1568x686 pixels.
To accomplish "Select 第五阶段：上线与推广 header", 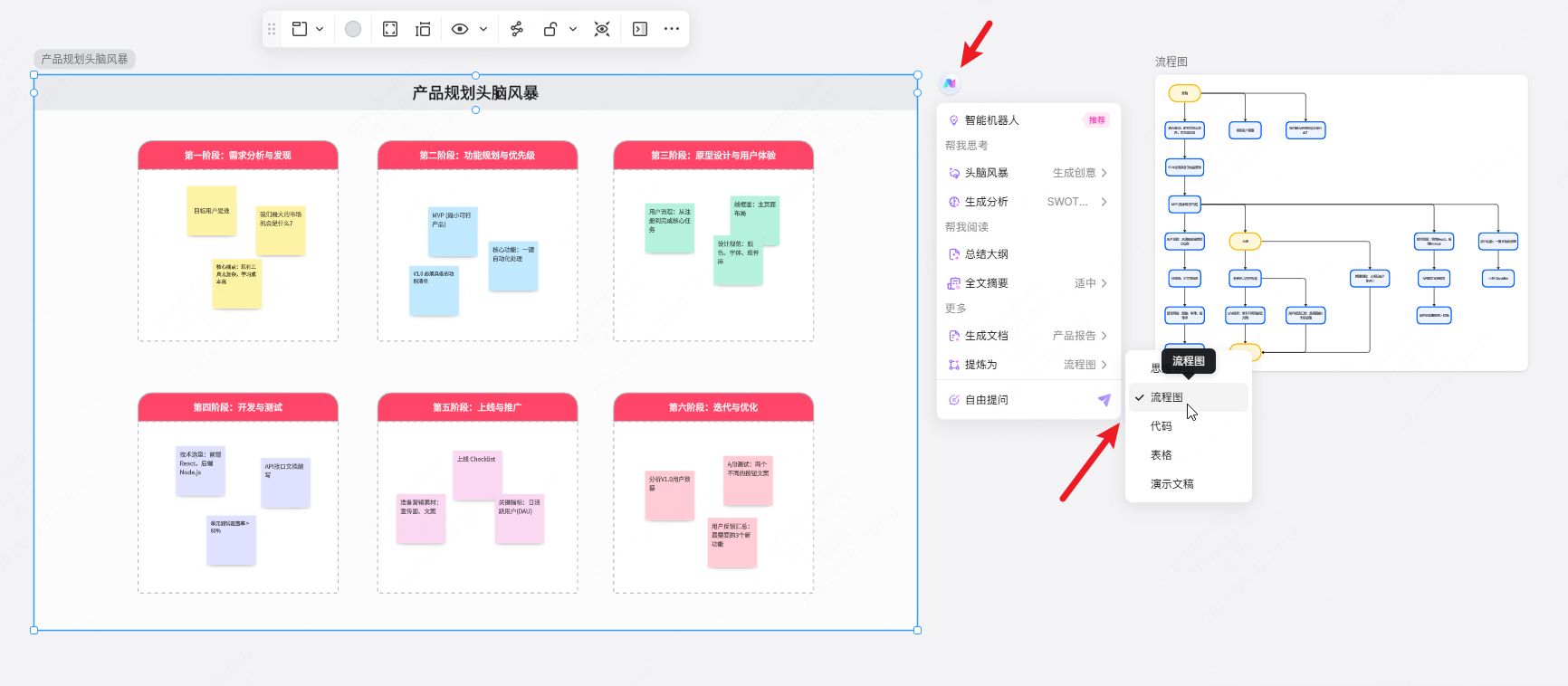I will tap(477, 407).
